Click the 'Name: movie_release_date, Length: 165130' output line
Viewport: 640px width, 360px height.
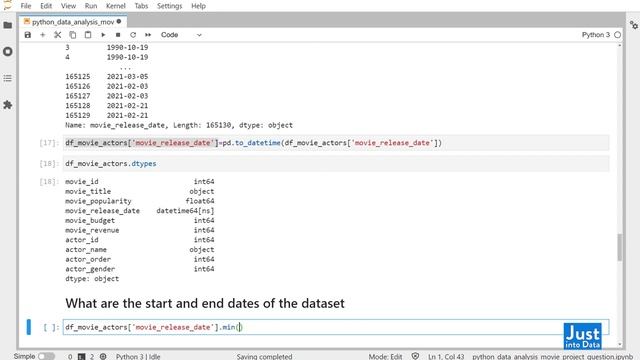pyautogui.click(x=179, y=125)
